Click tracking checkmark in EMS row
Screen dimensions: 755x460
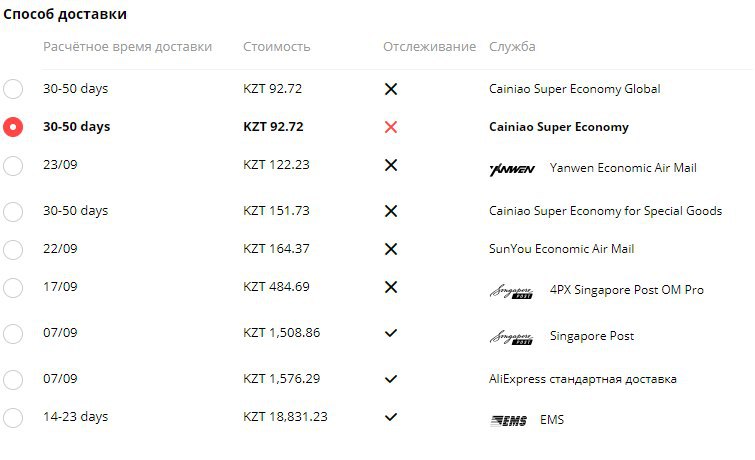391,417
